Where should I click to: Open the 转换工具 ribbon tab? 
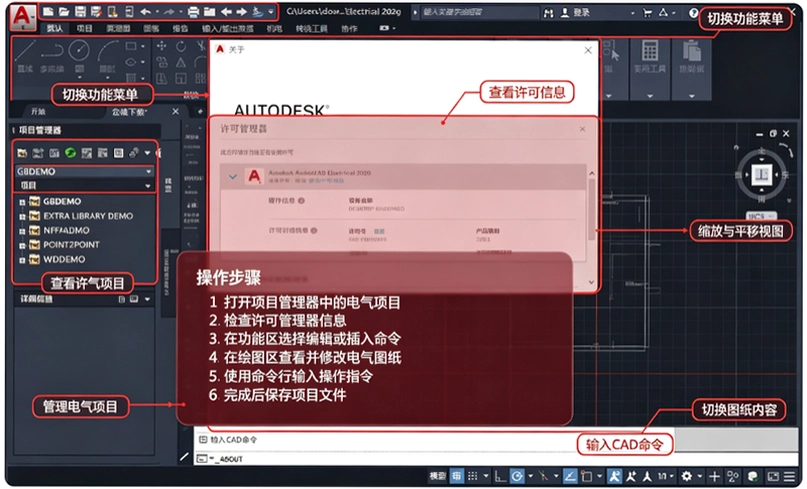311,29
